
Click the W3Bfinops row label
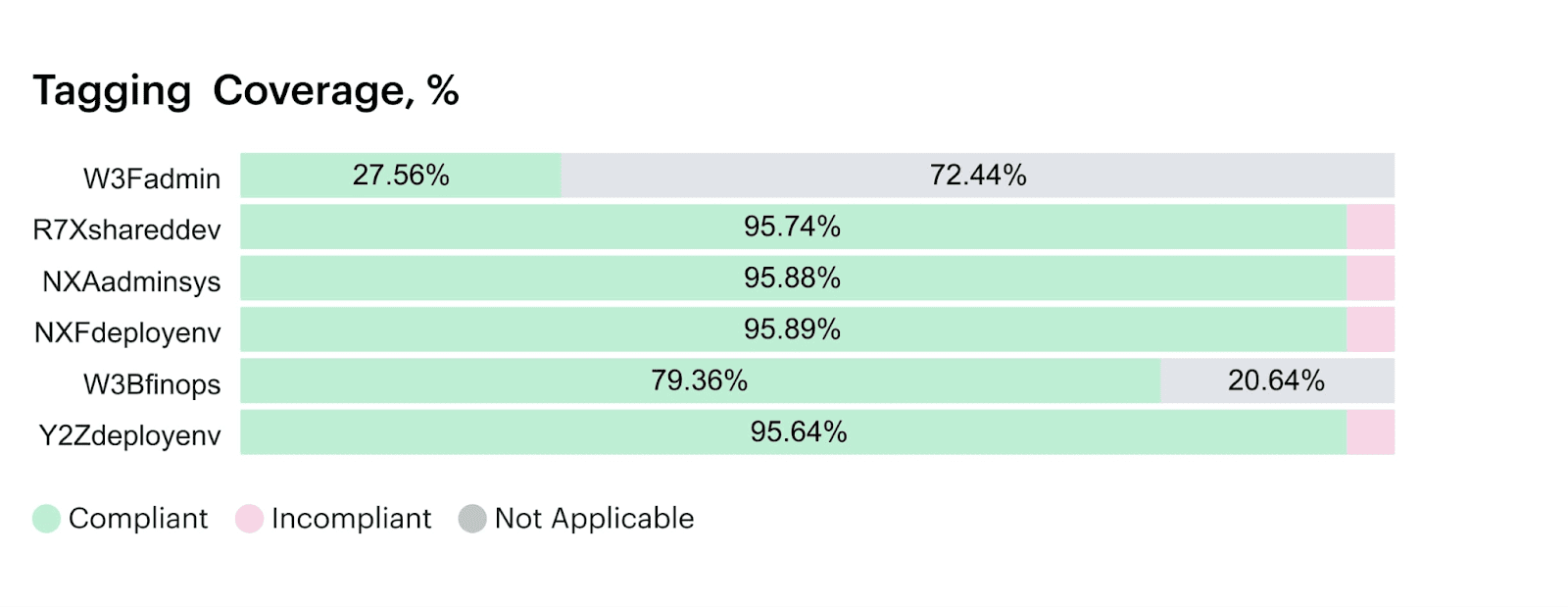[152, 384]
